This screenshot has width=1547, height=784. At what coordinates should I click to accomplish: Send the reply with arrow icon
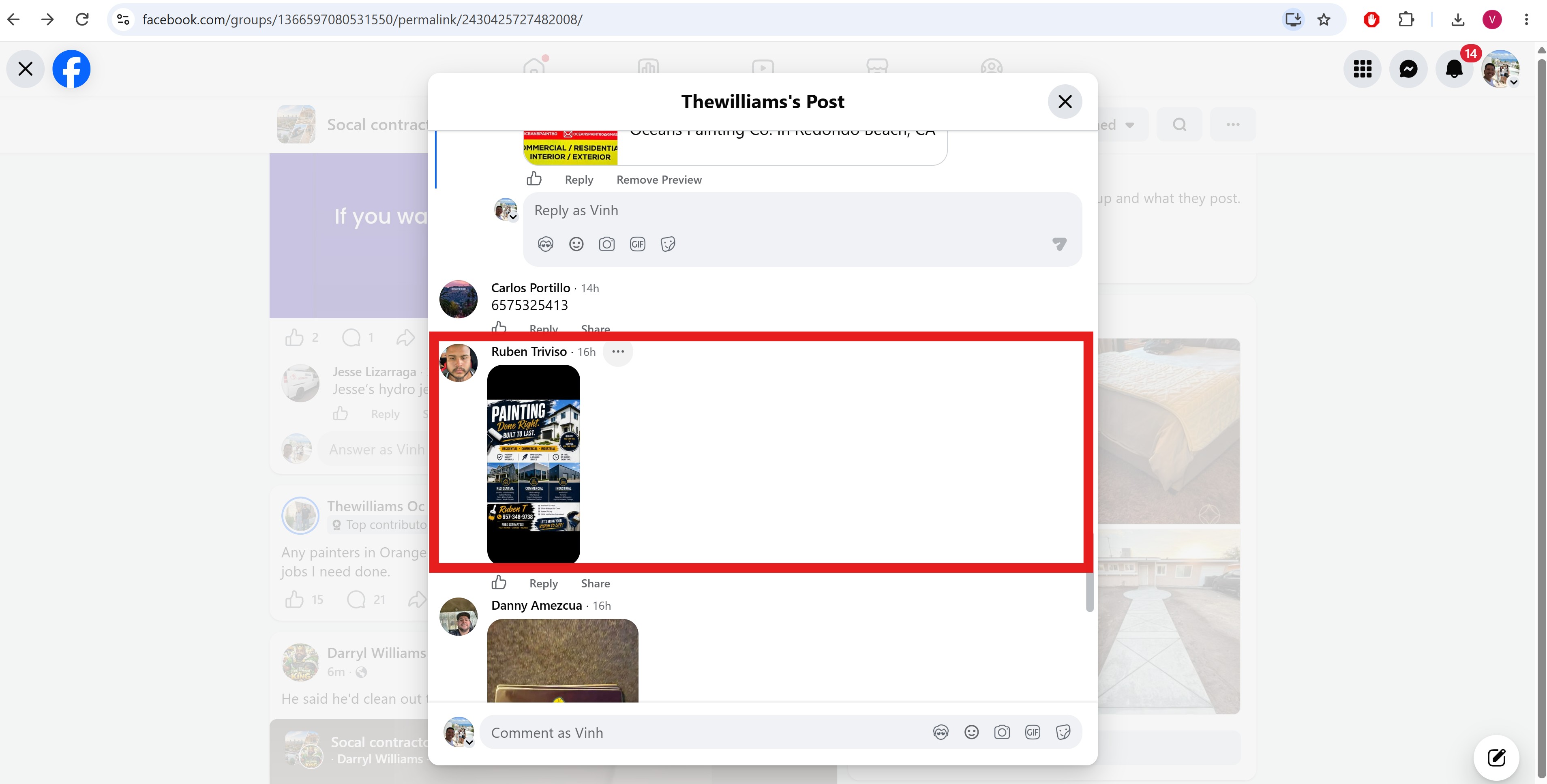(1059, 244)
